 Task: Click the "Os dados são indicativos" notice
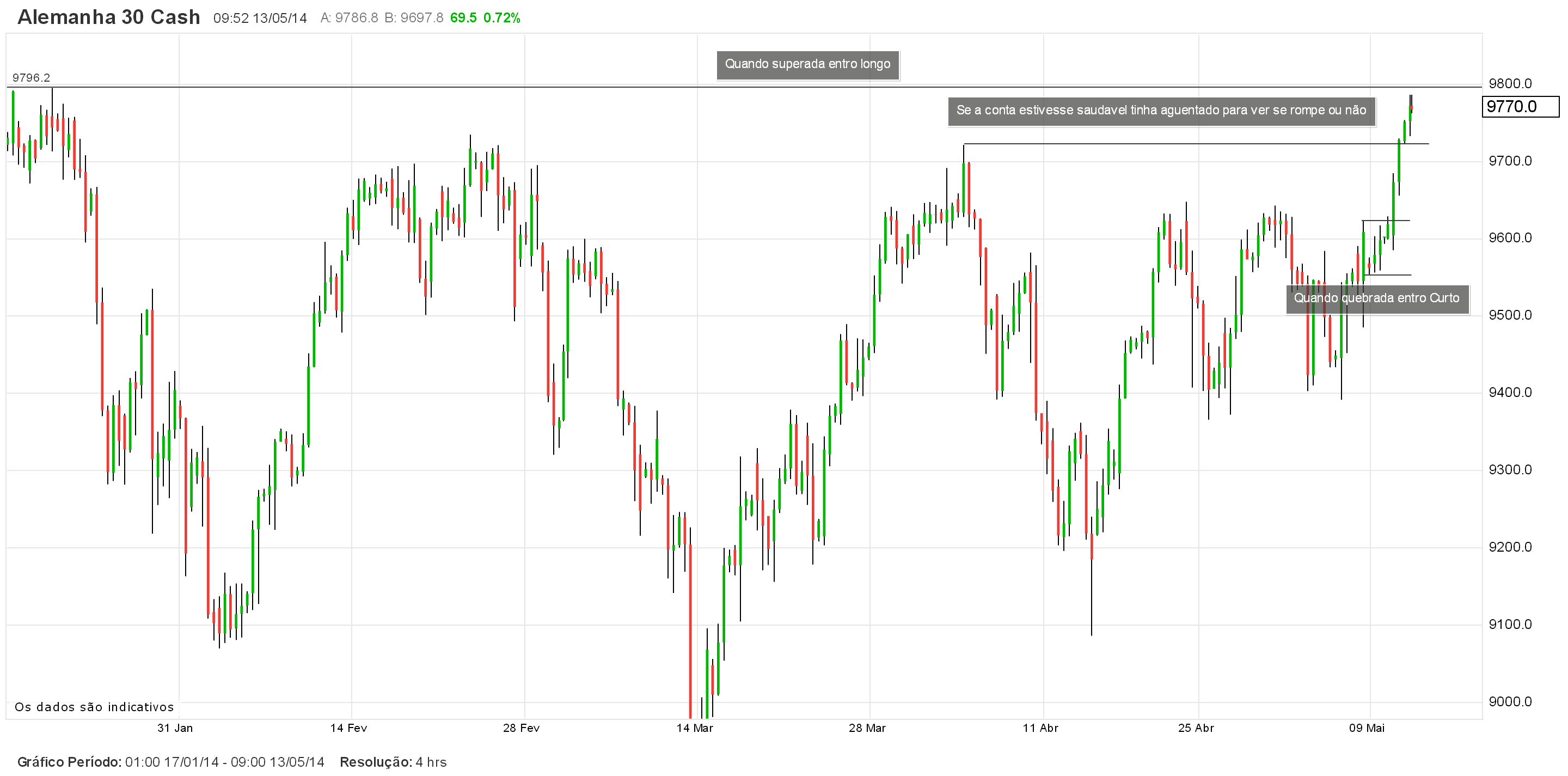click(94, 707)
